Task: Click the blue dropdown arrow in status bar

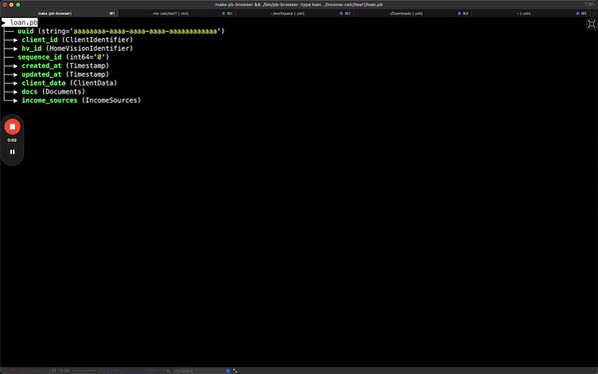Action: click(x=228, y=371)
